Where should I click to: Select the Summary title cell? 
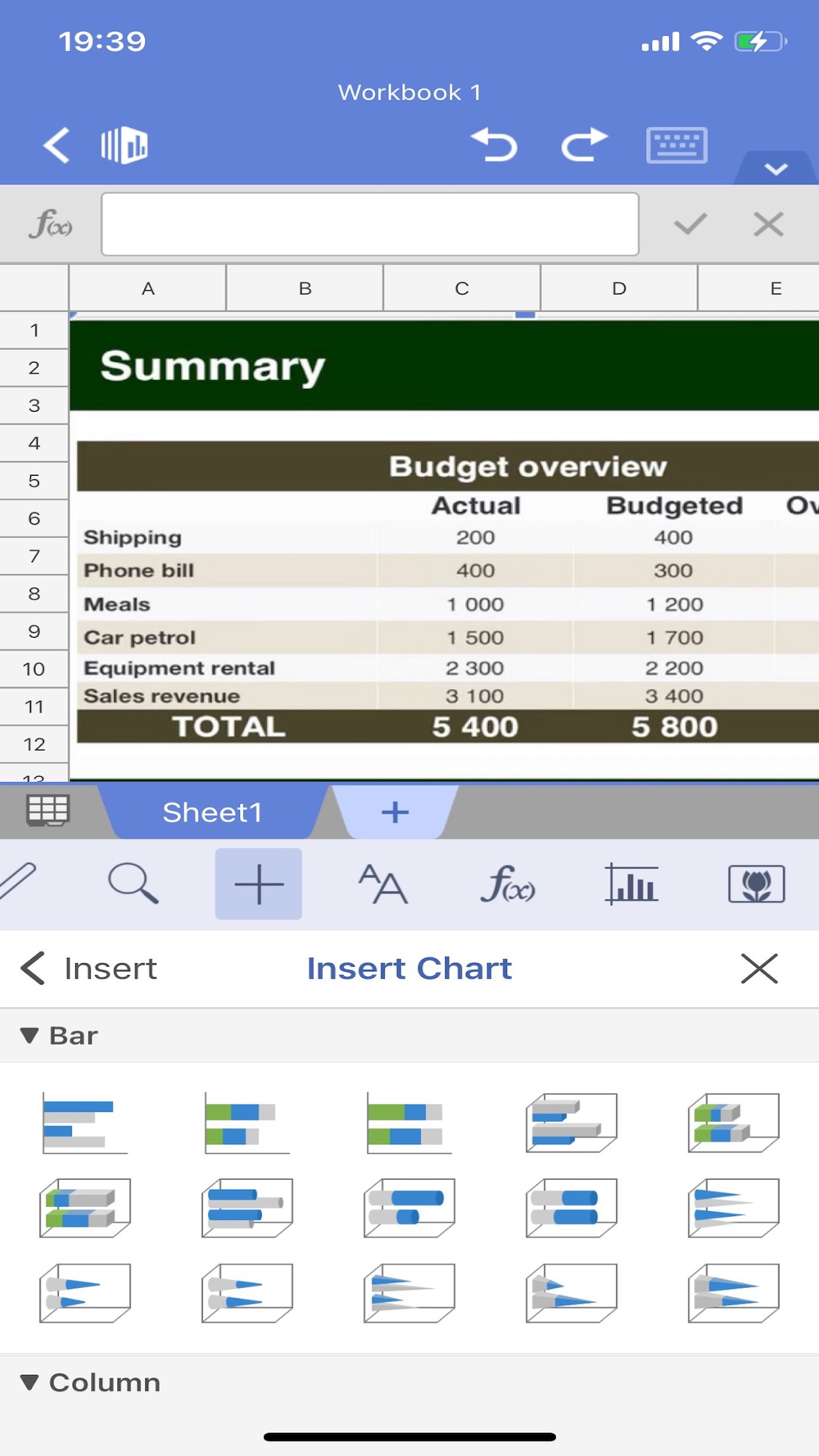213,366
